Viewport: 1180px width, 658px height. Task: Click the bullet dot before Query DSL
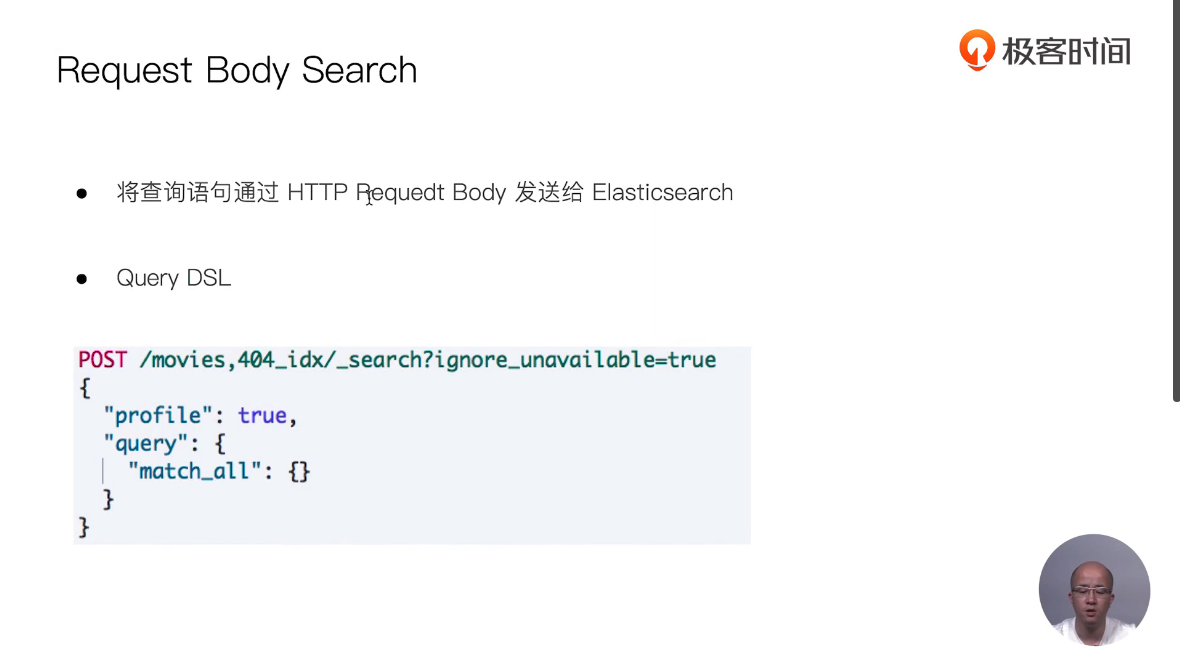point(83,279)
